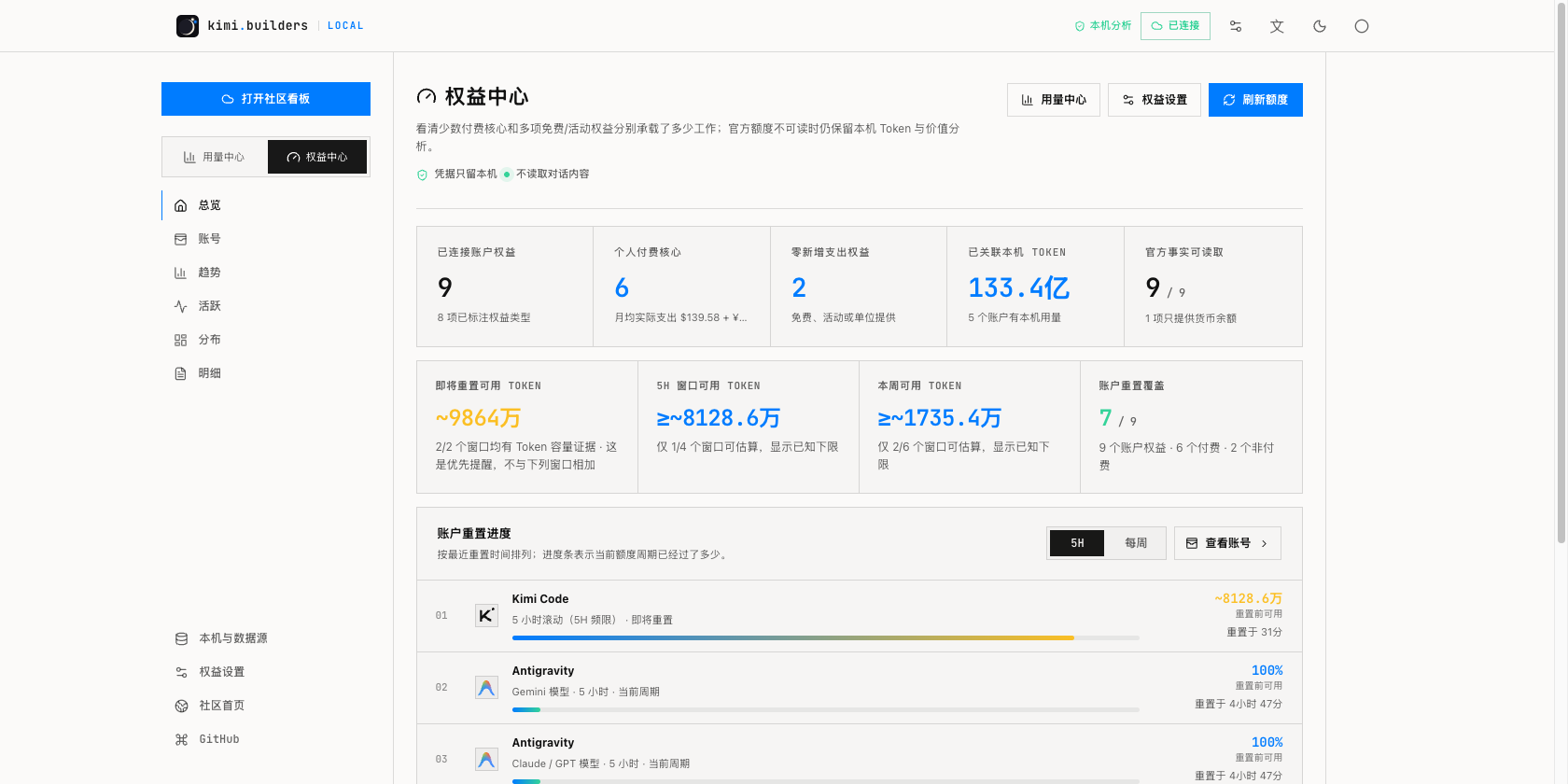Click Antigravity Gemini progress bar
Screen dimensions: 1568x784
pyautogui.click(x=826, y=710)
